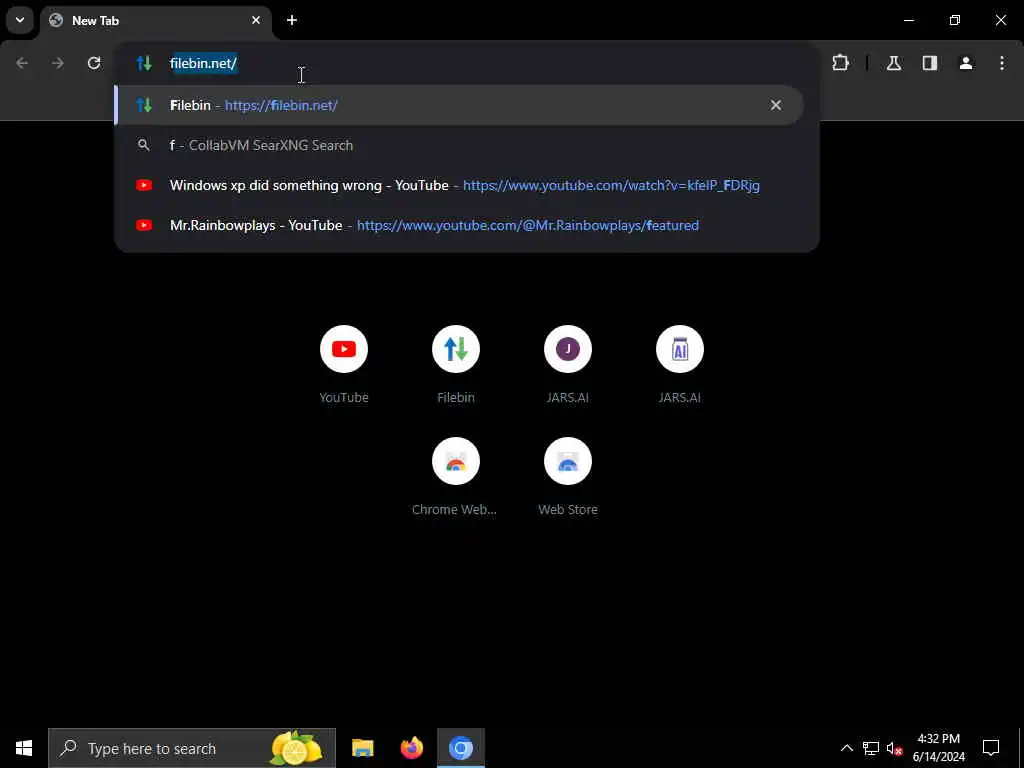Open File Explorer from the taskbar
The width and height of the screenshot is (1024, 768).
[x=362, y=748]
